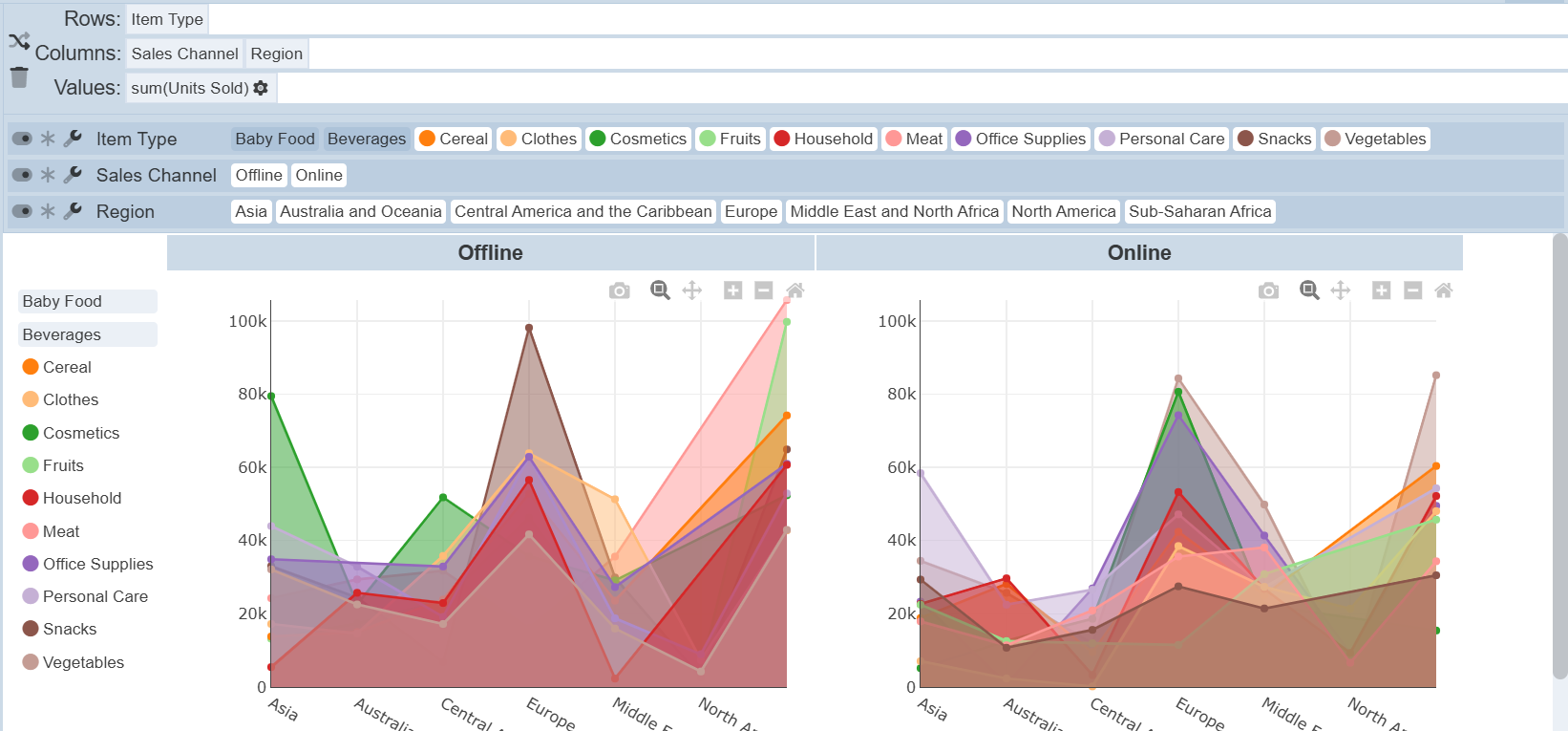Click the Household red swatch in left legend

[31, 498]
